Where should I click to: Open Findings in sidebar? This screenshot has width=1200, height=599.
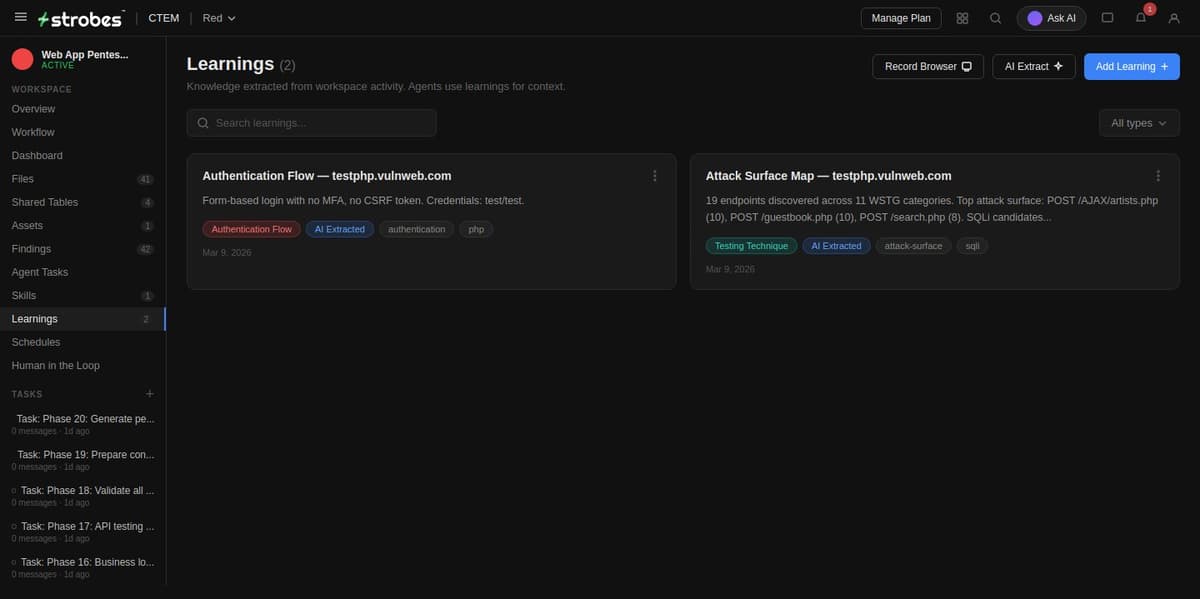click(83, 249)
